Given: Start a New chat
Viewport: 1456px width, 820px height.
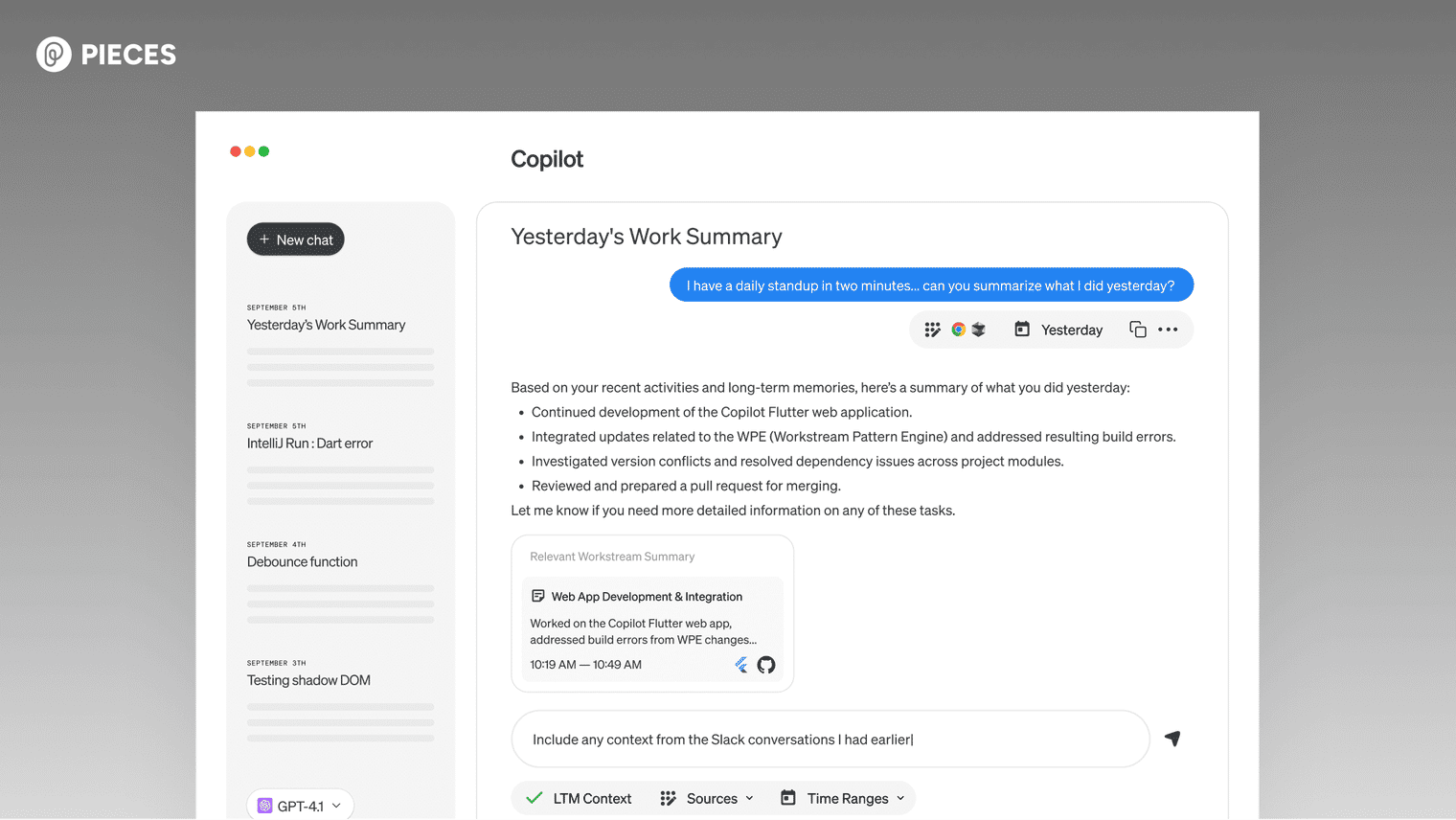Looking at the screenshot, I should pyautogui.click(x=296, y=239).
